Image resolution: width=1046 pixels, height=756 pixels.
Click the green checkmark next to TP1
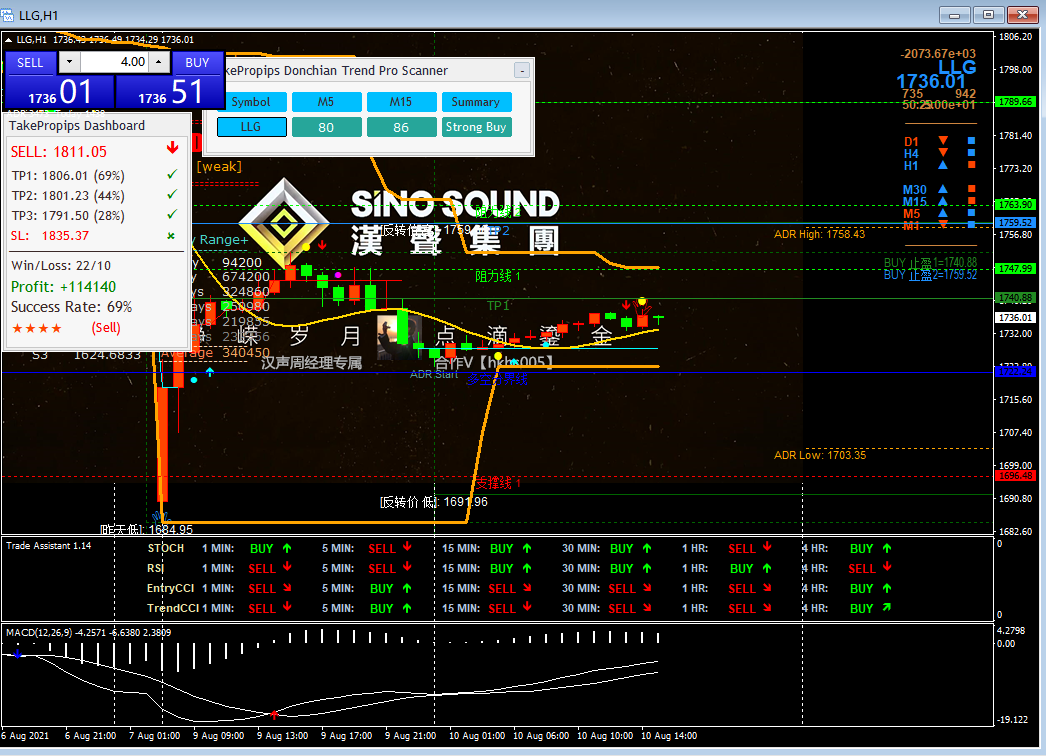(x=172, y=174)
